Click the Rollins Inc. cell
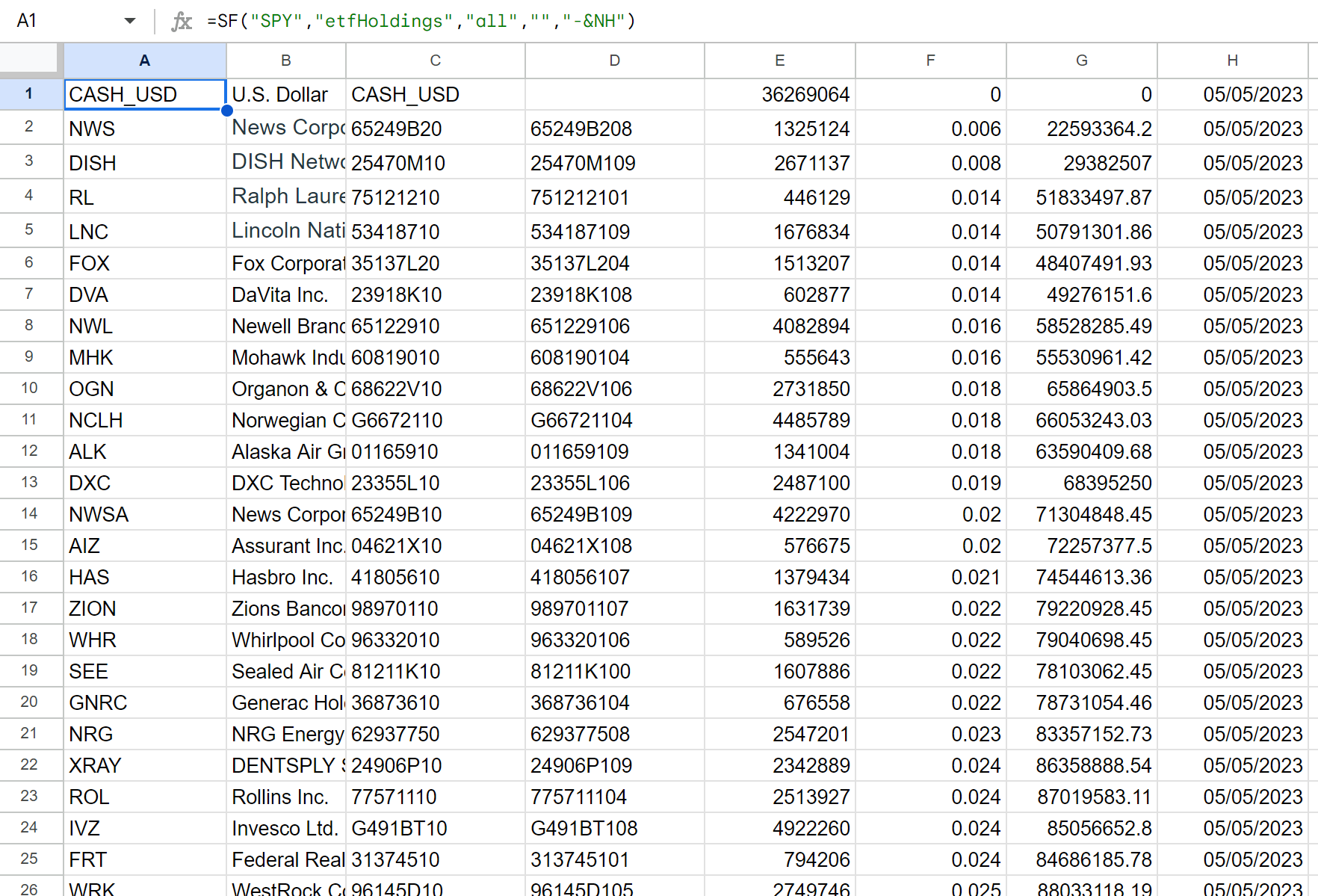Viewport: 1318px width, 896px height. 286,797
